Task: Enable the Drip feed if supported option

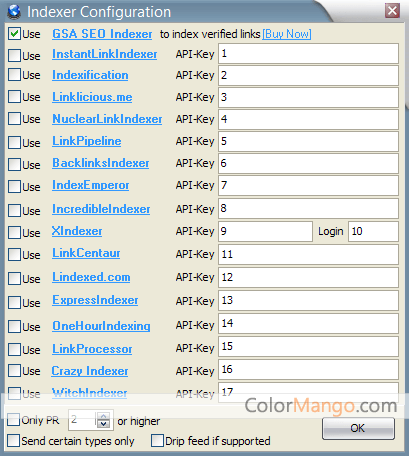Action: point(157,441)
